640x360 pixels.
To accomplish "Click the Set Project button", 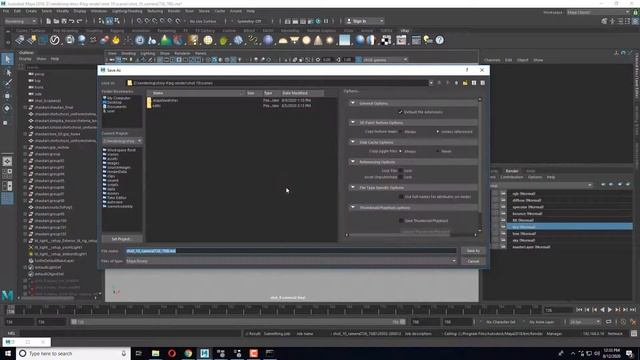I will 122,239.
